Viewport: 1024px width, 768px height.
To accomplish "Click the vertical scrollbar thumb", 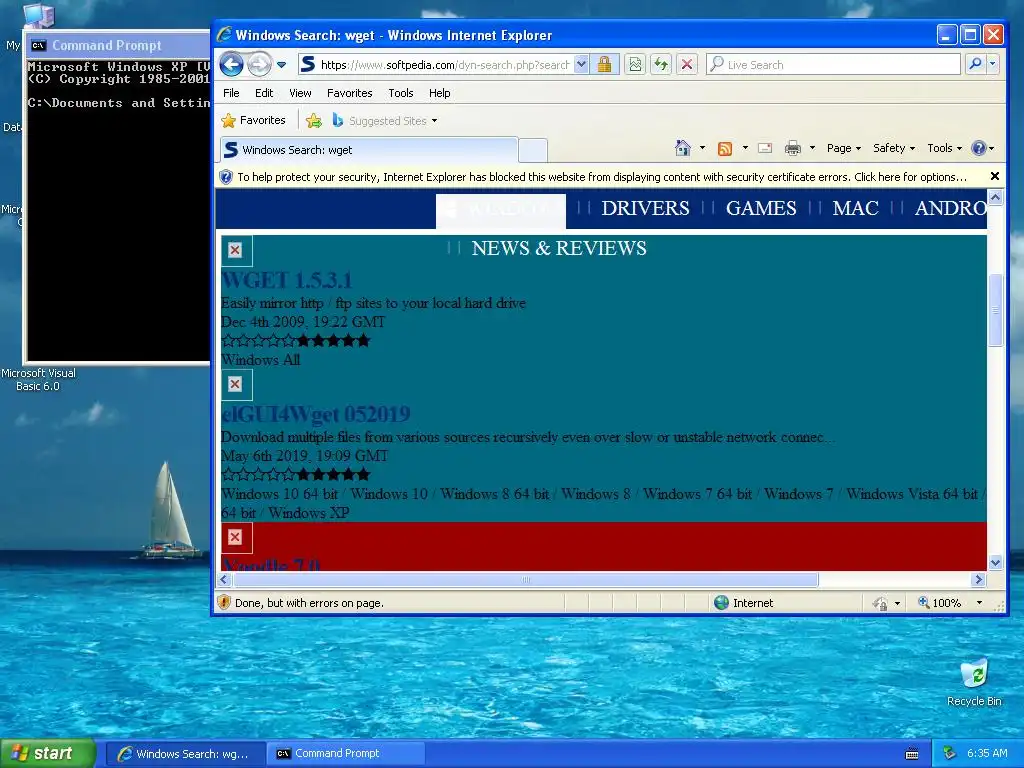I will tap(995, 311).
